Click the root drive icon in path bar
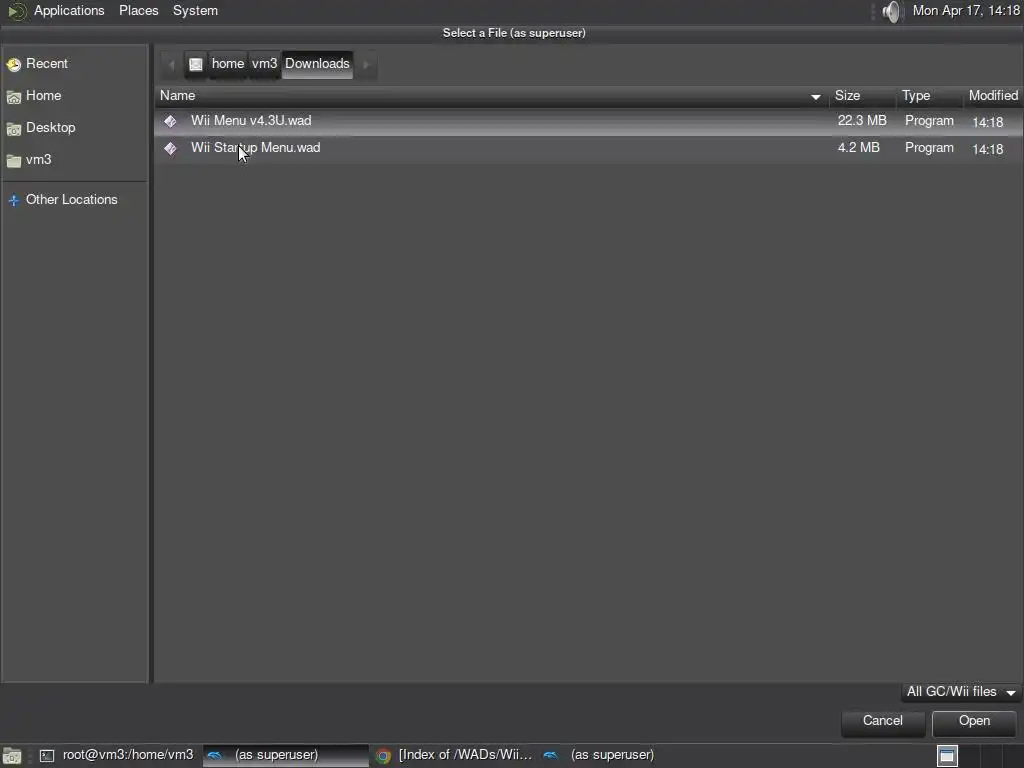Image resolution: width=1024 pixels, height=768 pixels. [x=195, y=65]
